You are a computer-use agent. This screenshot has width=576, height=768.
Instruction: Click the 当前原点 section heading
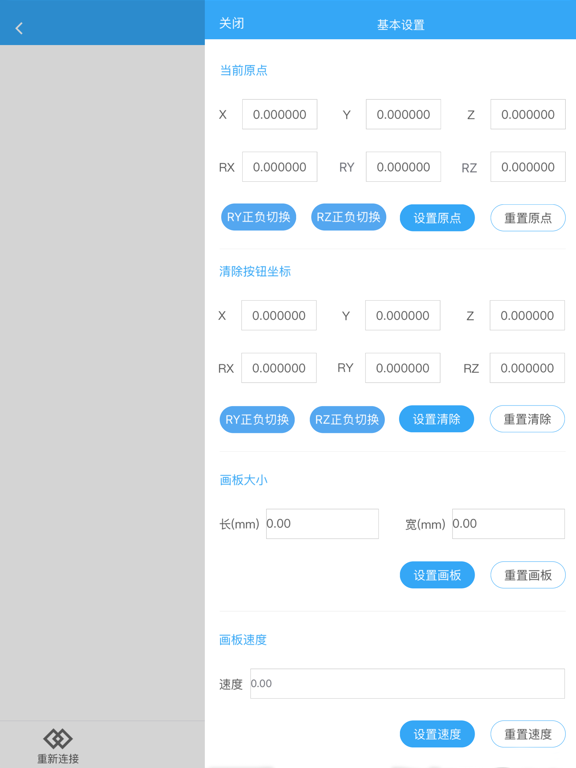[x=243, y=71]
